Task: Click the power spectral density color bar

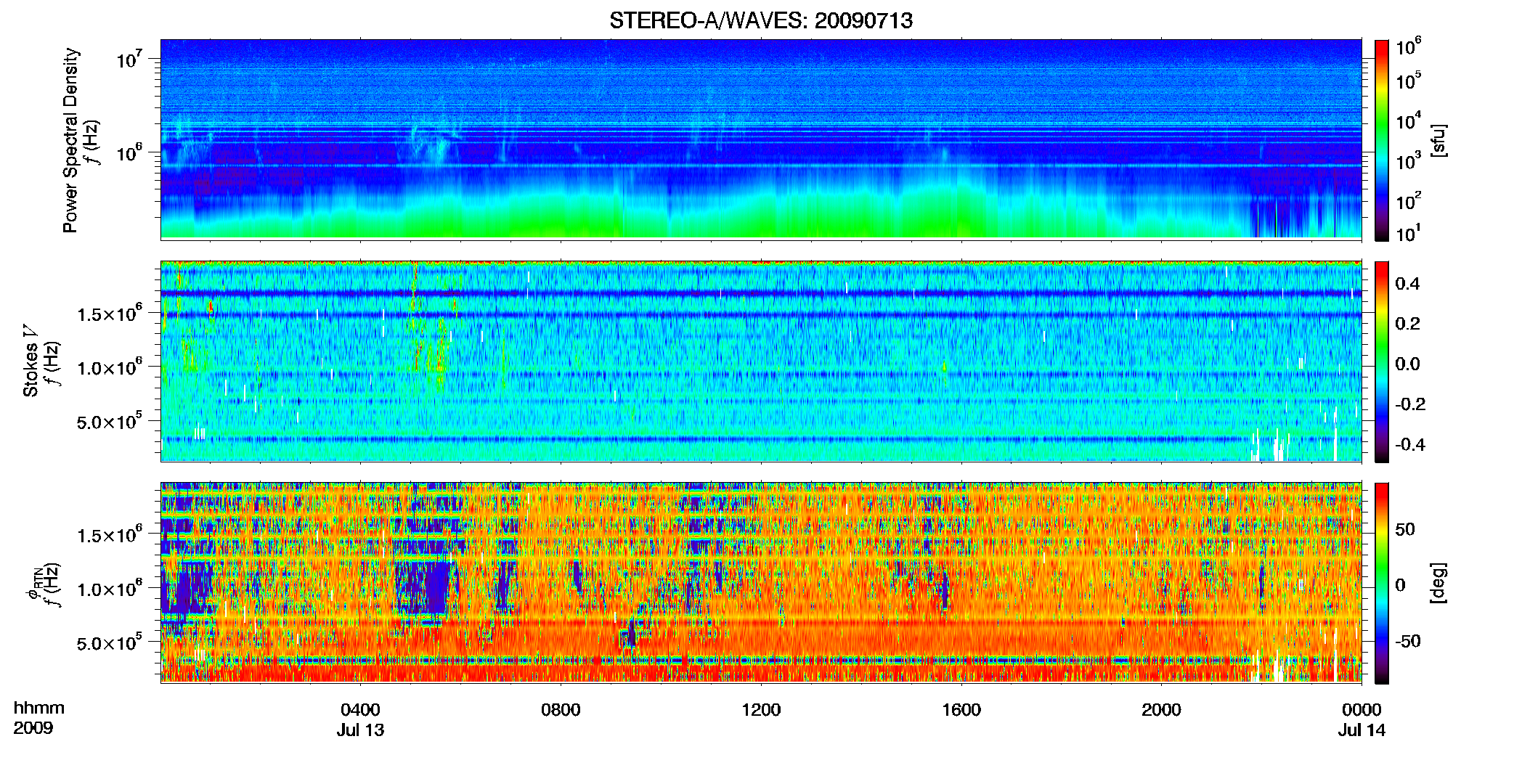Action: (x=1382, y=140)
